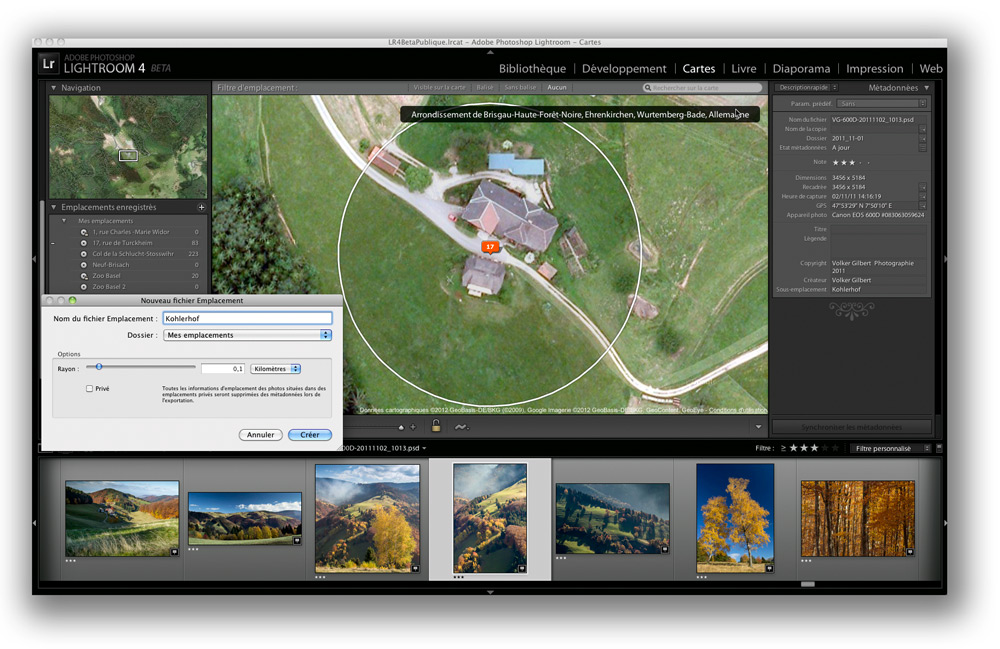Click the location icon beside Neuf-Brisach

tap(84, 265)
